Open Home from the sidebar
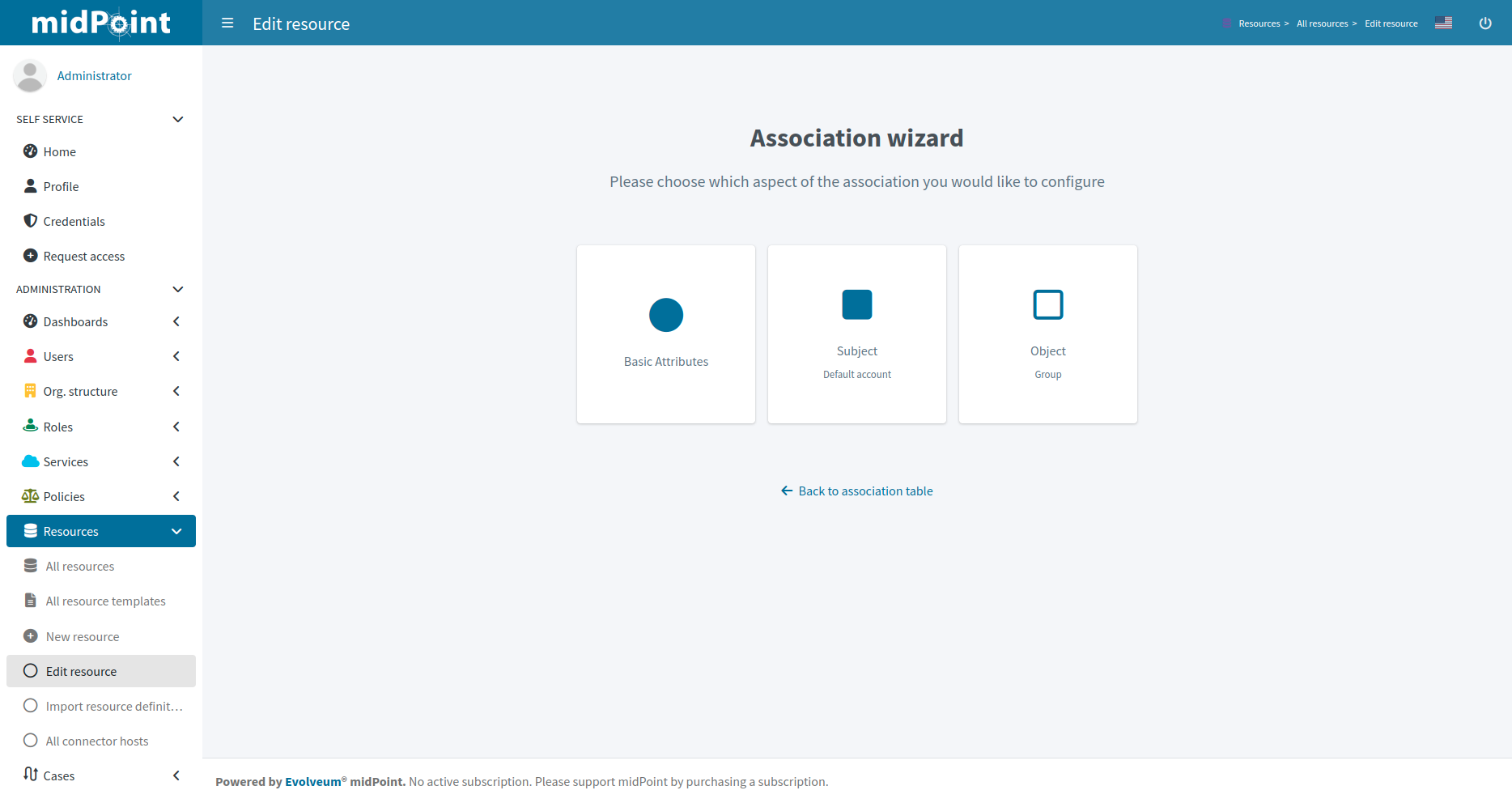Screen dimensions: 1512x803 [x=59, y=152]
